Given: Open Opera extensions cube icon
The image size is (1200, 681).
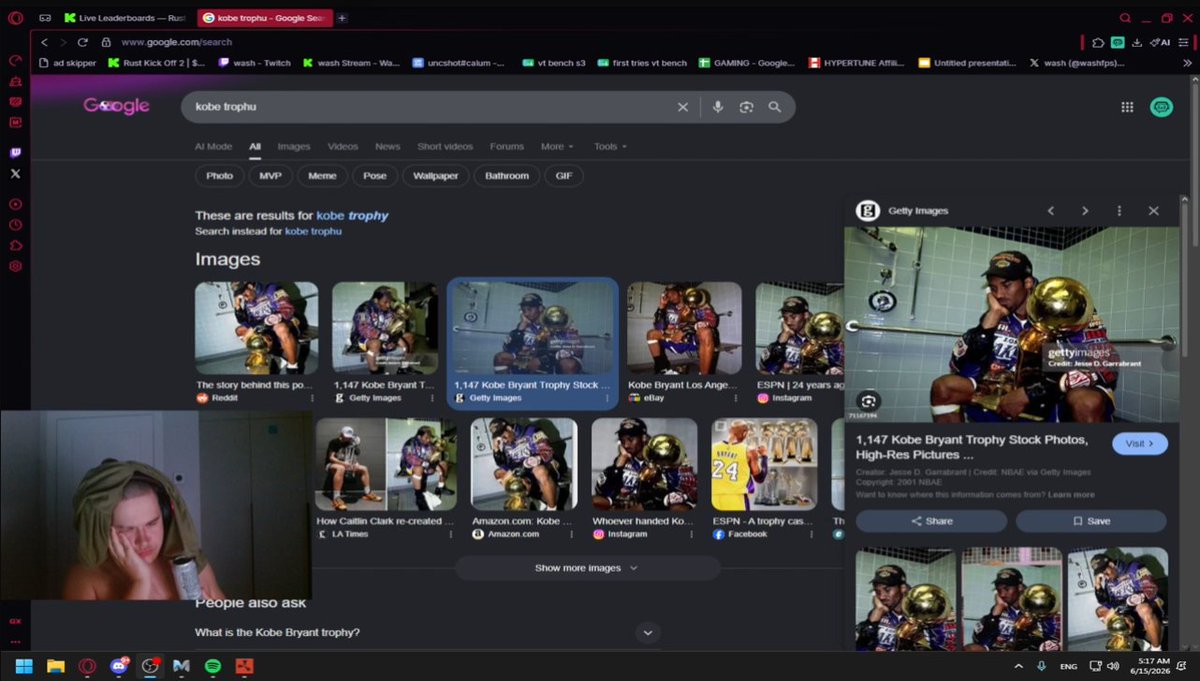Looking at the screenshot, I should 1099,42.
